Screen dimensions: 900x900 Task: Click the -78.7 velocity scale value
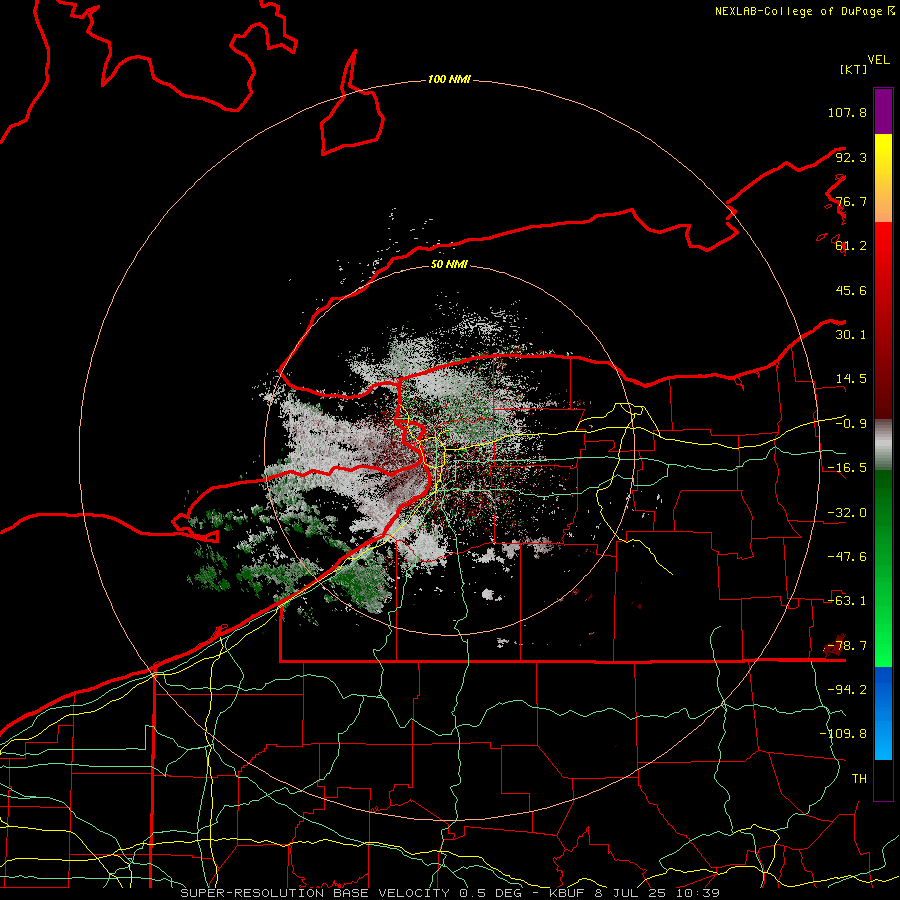[847, 646]
